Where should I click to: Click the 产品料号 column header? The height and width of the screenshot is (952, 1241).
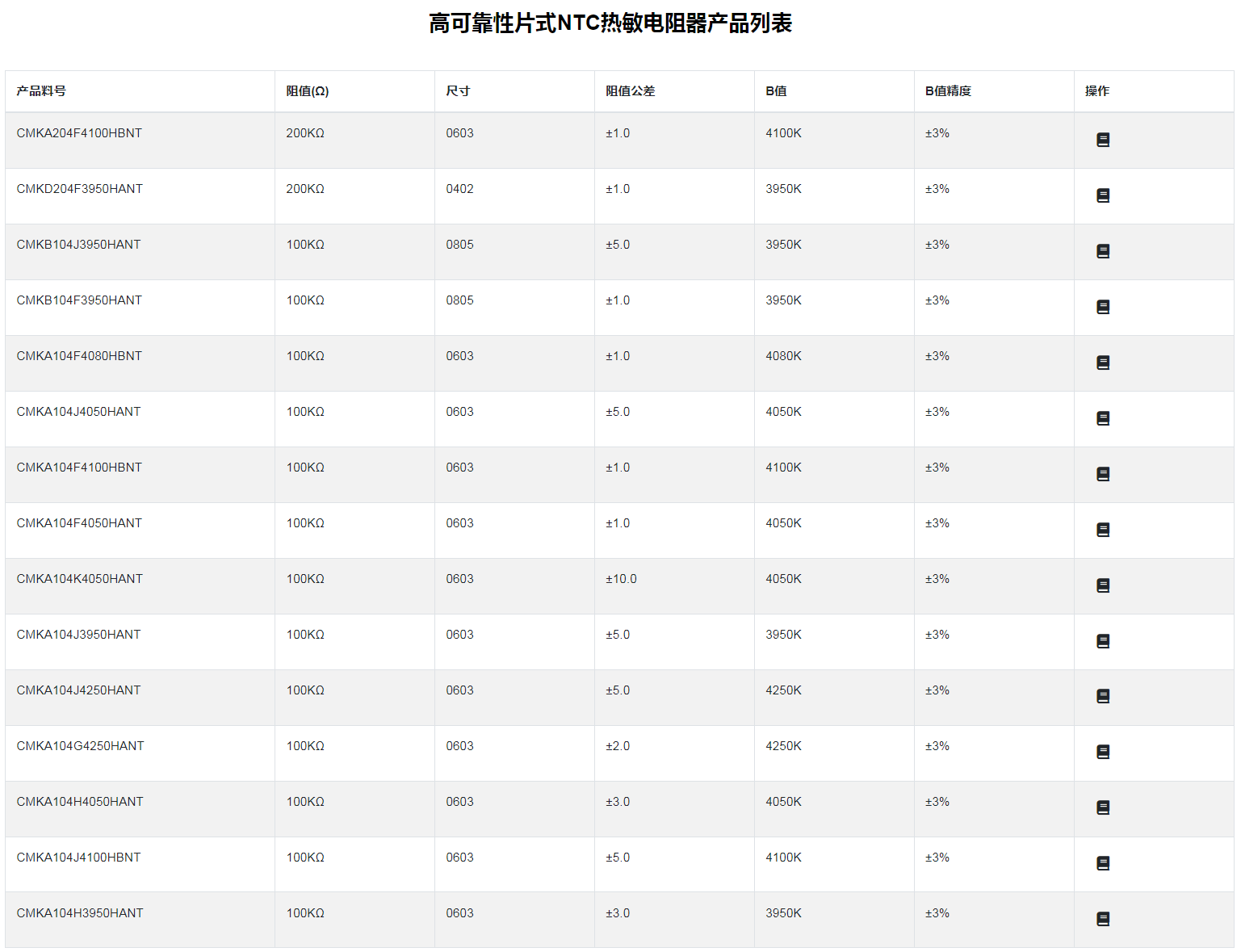[41, 91]
